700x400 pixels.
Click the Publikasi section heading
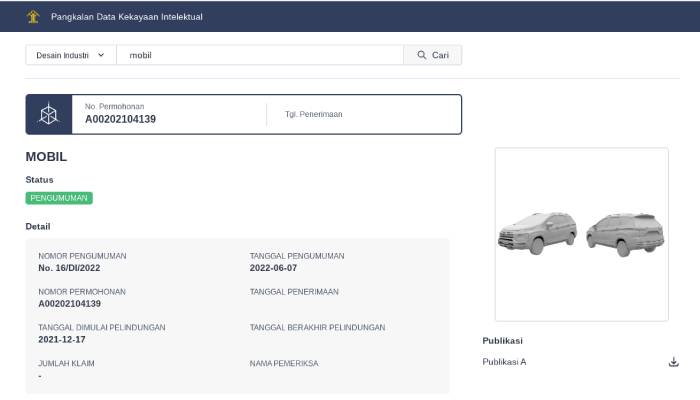tap(502, 341)
